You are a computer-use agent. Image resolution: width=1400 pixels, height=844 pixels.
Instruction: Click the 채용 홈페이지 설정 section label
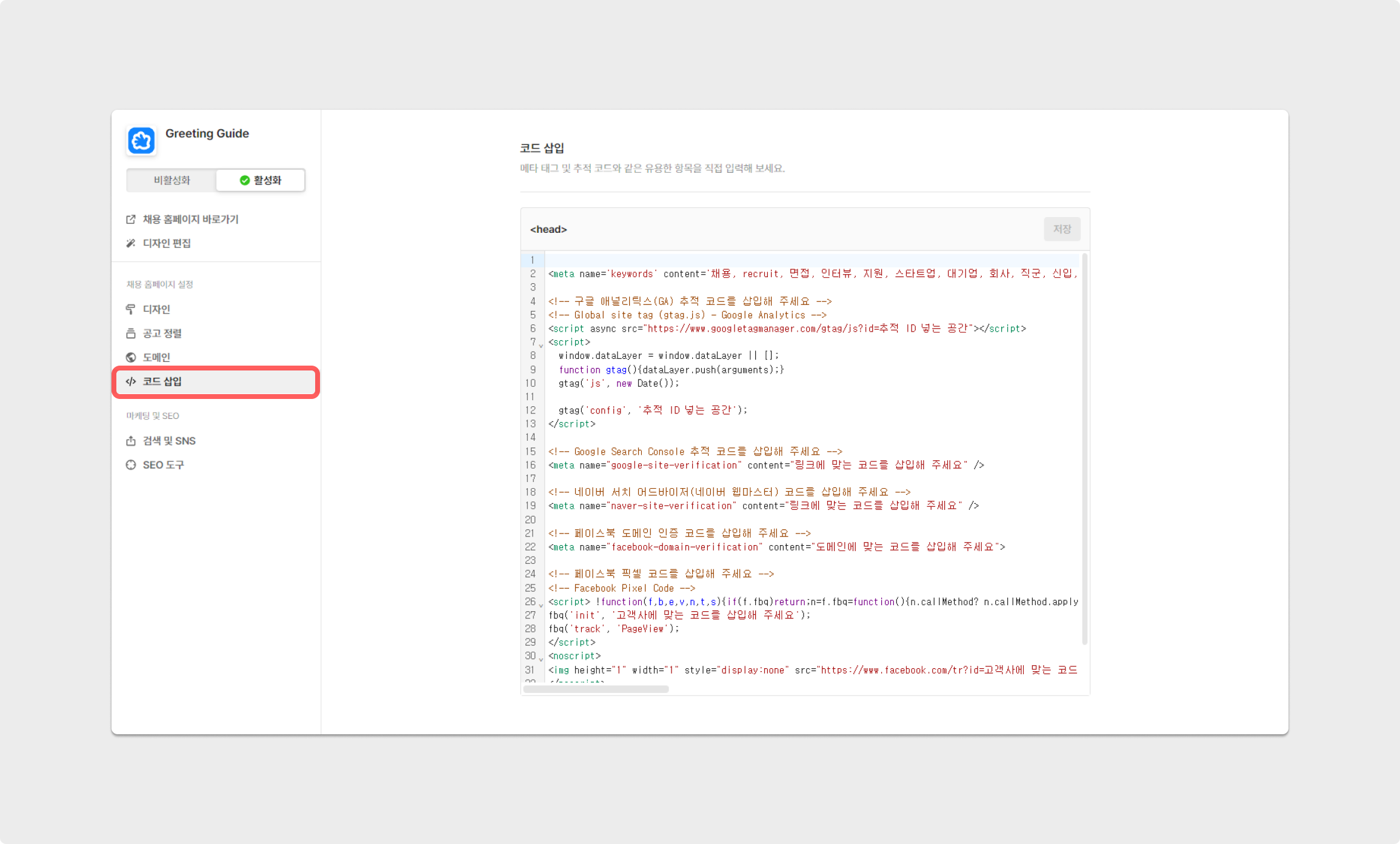tap(159, 284)
